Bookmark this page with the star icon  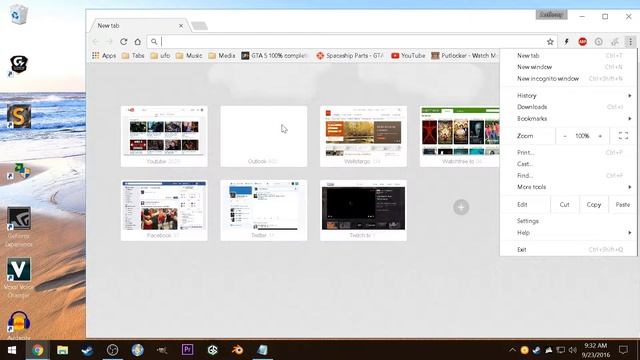pyautogui.click(x=550, y=42)
